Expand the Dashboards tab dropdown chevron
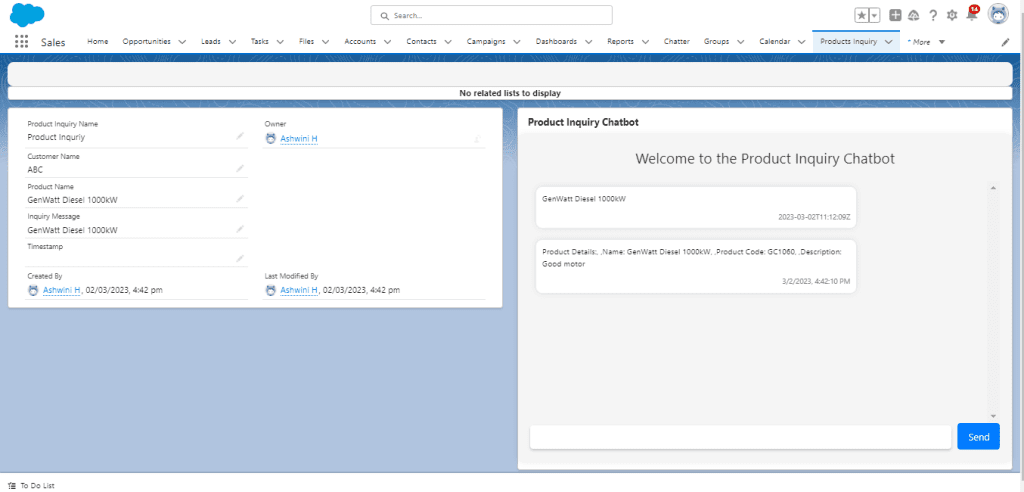 588,42
